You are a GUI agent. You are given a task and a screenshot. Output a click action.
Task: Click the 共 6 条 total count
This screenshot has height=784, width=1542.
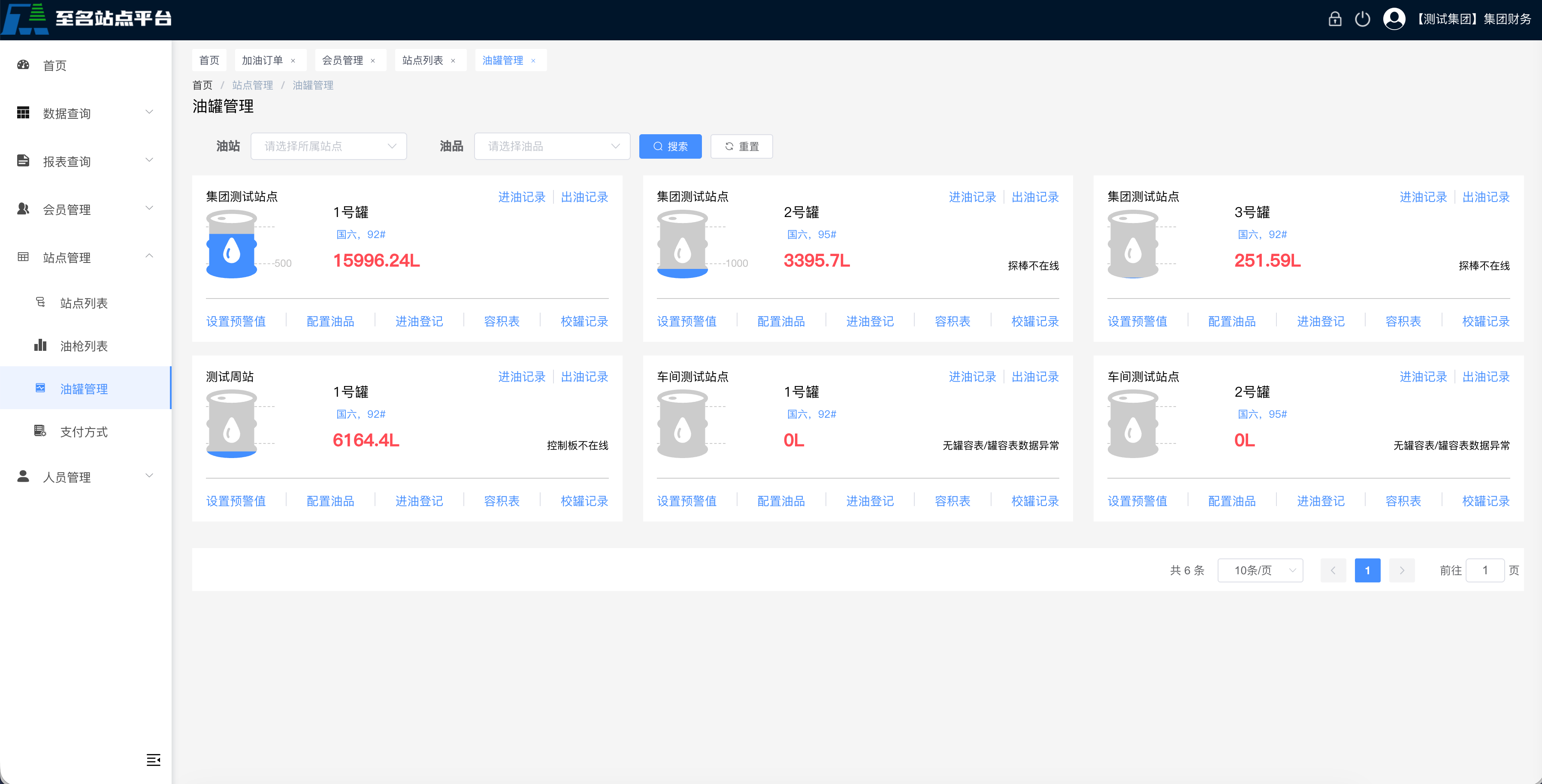coord(1187,570)
